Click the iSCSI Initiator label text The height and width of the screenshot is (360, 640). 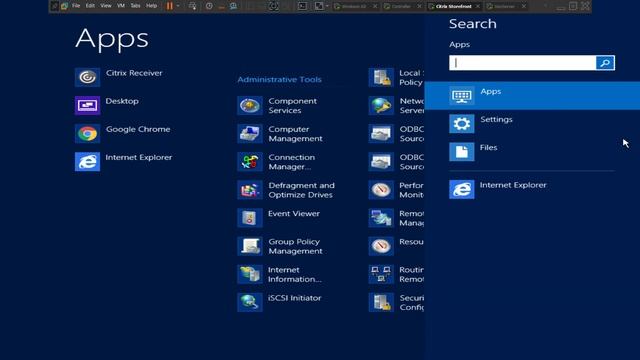pos(295,298)
